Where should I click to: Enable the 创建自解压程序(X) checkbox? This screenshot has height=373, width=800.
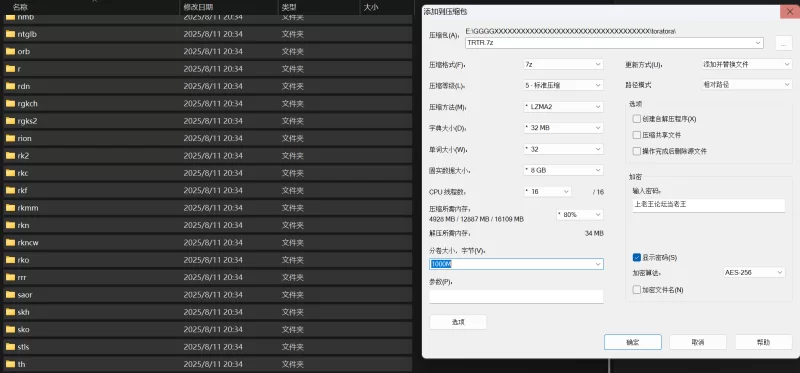coord(636,119)
